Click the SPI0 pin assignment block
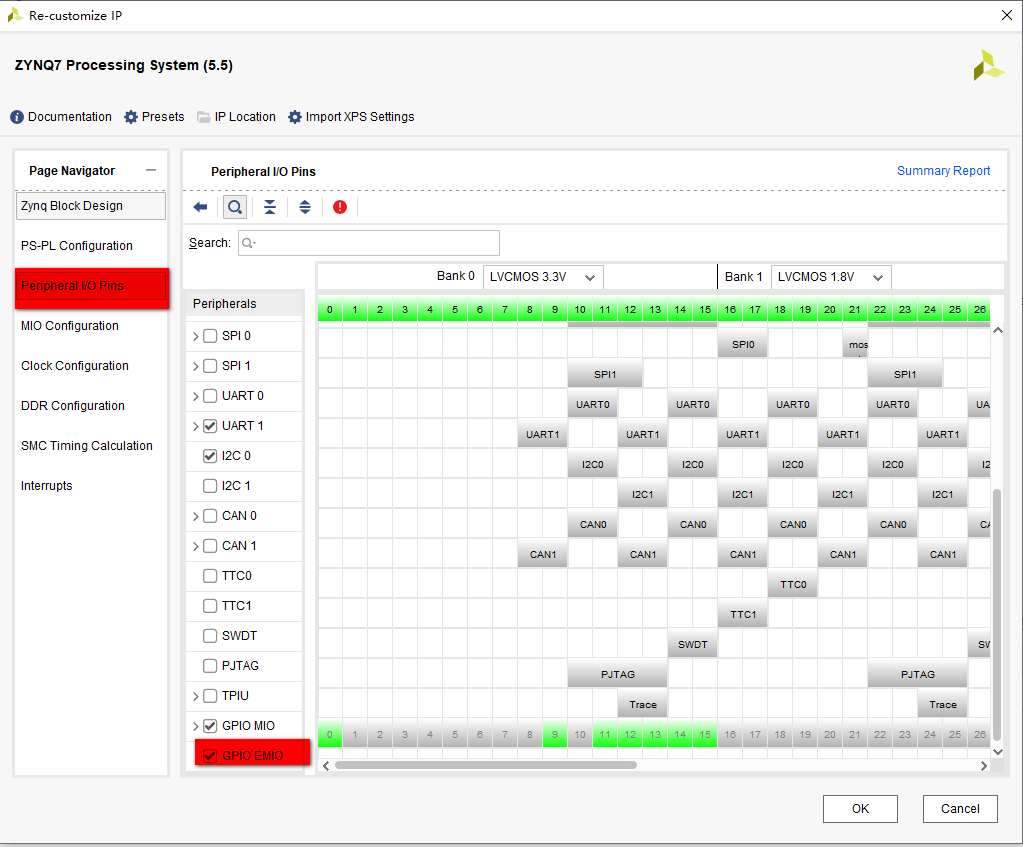The width and height of the screenshot is (1023, 847). coord(743,345)
